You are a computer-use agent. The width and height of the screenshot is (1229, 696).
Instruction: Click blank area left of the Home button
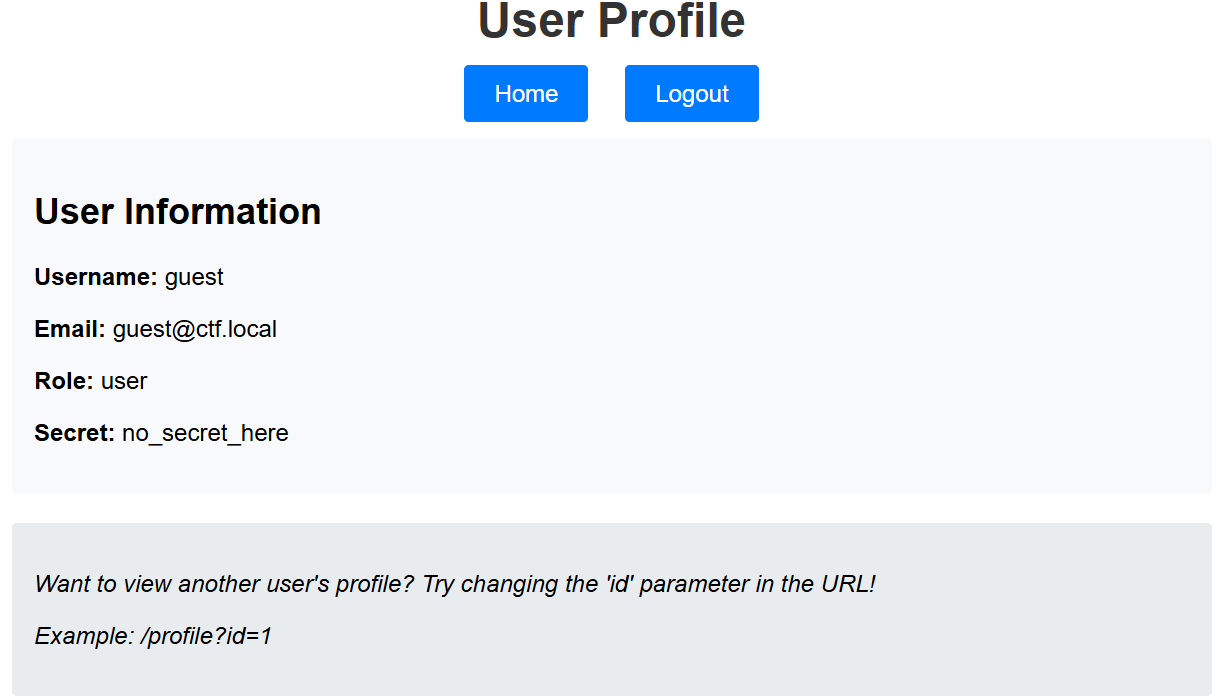point(250,94)
